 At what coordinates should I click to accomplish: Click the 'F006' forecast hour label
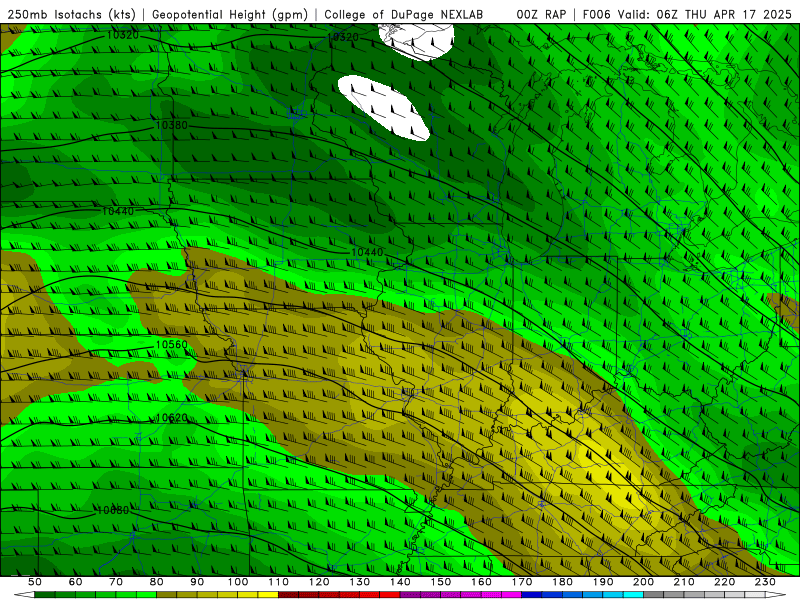click(x=596, y=14)
